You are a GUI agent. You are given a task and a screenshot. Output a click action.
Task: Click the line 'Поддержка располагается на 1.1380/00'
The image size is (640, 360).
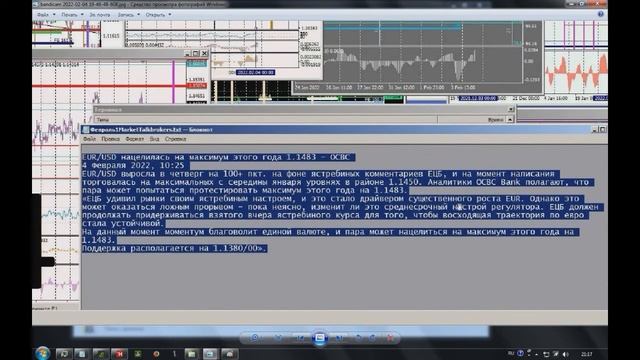click(174, 248)
